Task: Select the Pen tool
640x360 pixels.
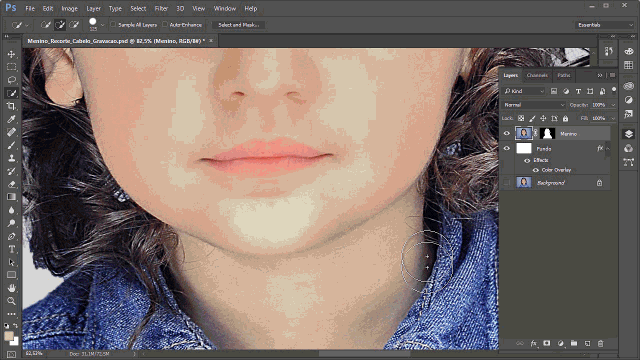Action: click(x=11, y=236)
